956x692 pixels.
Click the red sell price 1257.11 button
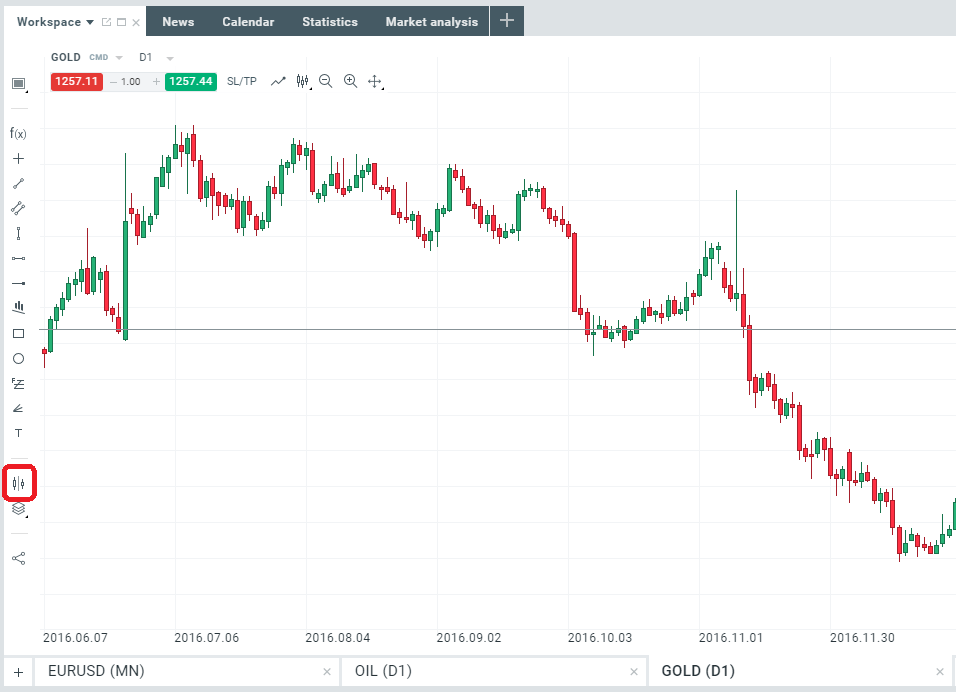76,81
